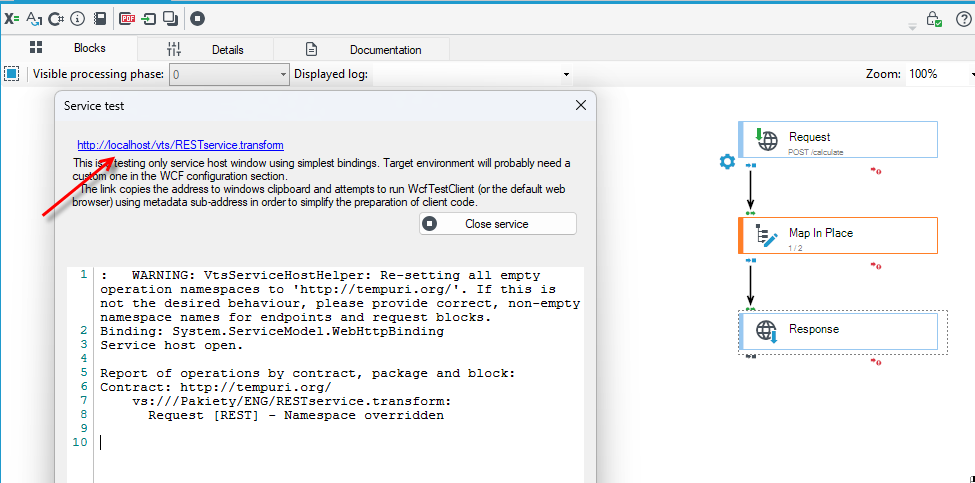Click the red error output under Map In Place

point(876,265)
